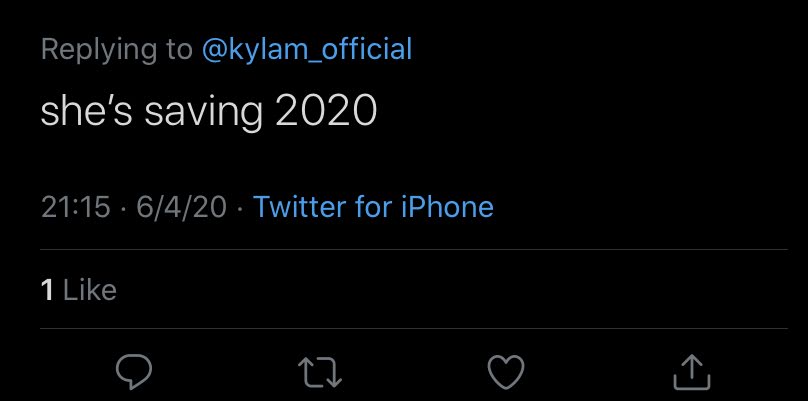Tap the reply speech bubble icon

pyautogui.click(x=133, y=371)
